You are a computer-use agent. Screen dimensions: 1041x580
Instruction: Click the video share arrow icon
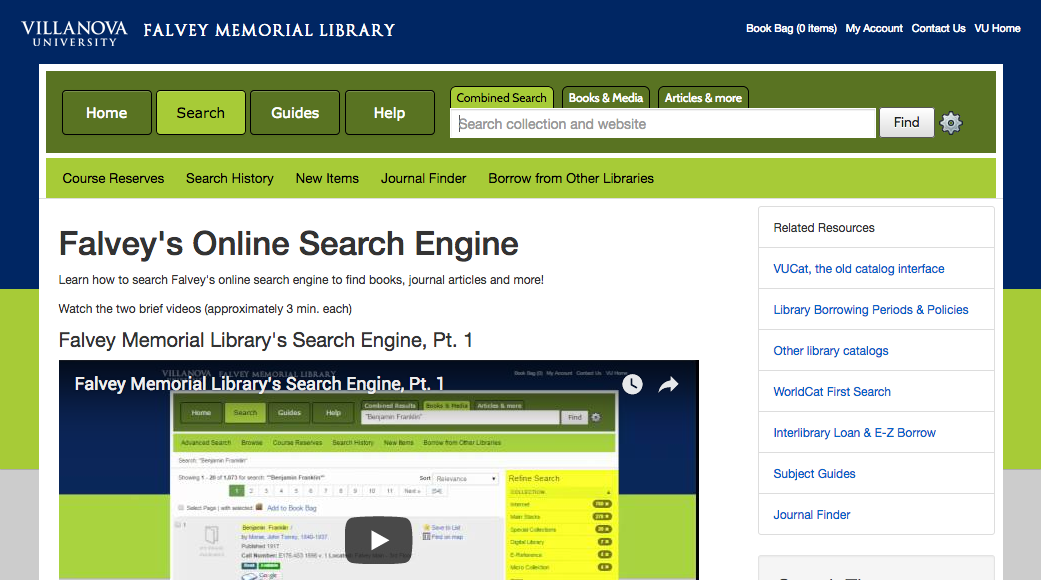click(668, 384)
